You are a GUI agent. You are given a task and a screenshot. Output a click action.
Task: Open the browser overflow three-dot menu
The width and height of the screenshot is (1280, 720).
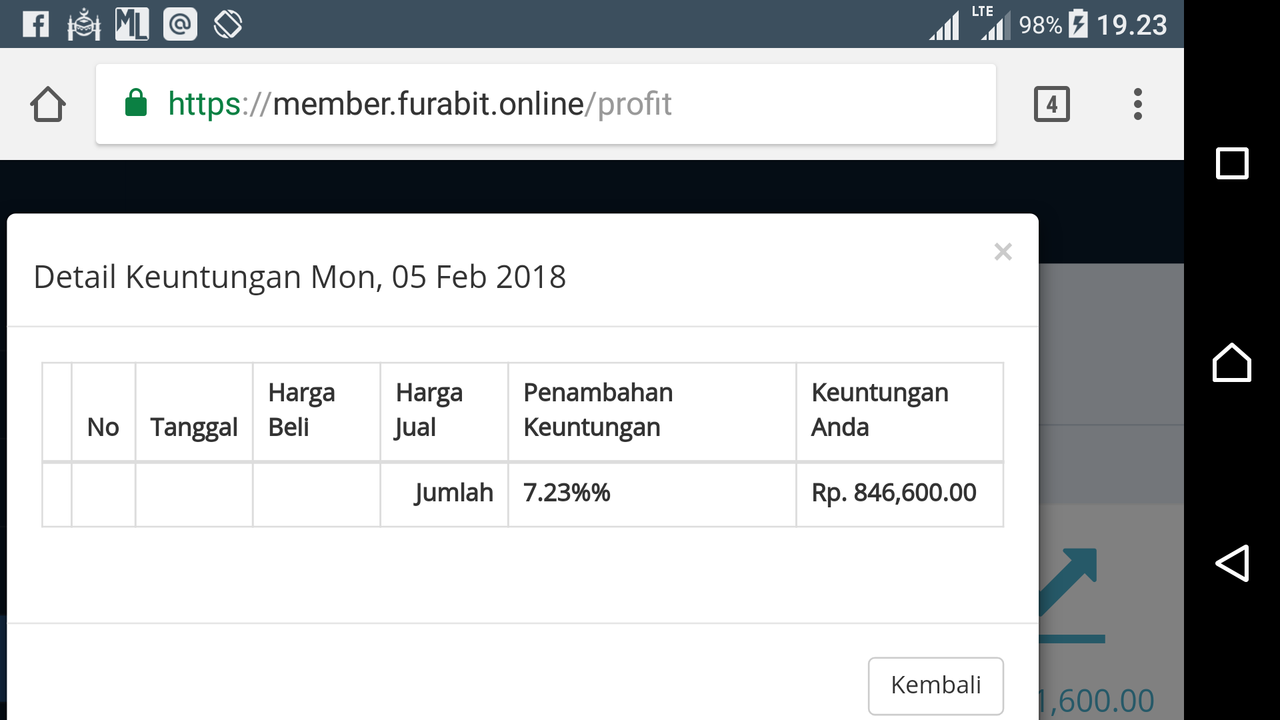click(1137, 103)
